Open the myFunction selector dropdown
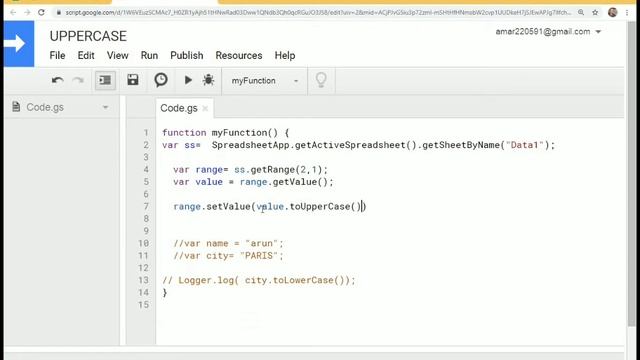The image size is (640, 360). (x=264, y=81)
